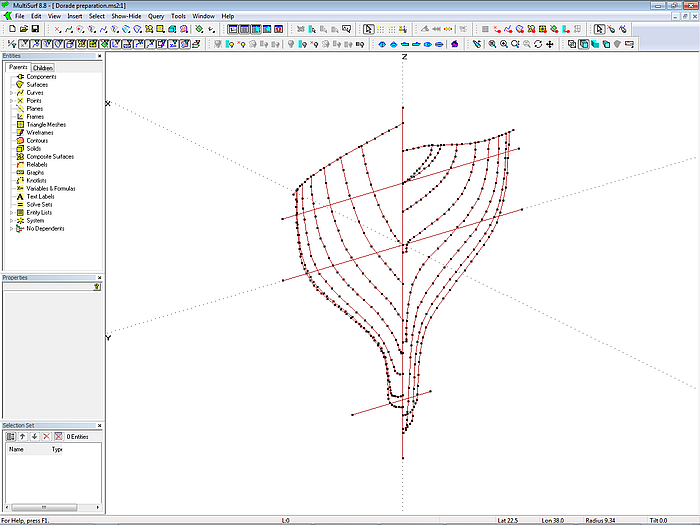Image resolution: width=700 pixels, height=525 pixels.
Task: Click the down arrow in Selection Set panel
Action: 34,436
